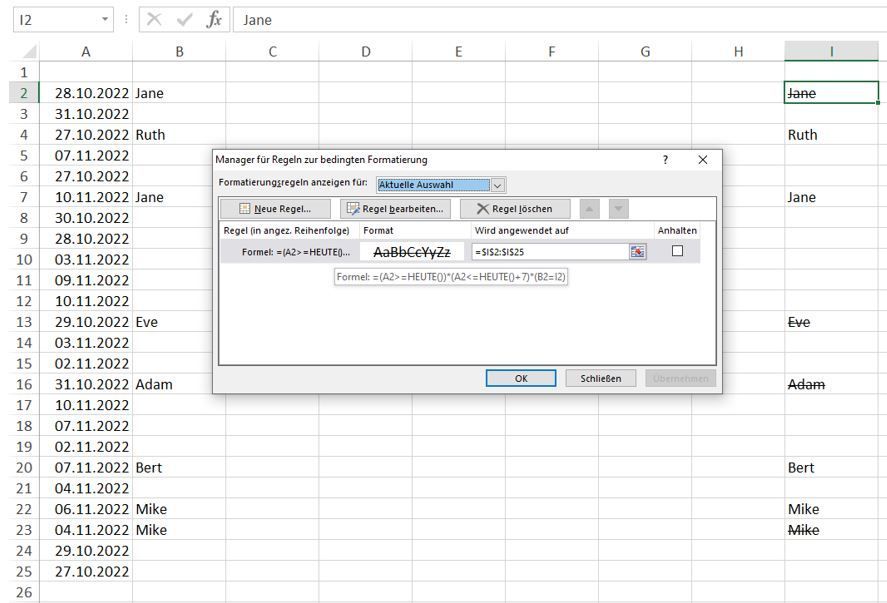887x603 pixels.
Task: Click Regel (in angez. Reihenfolge) header
Action: point(289,230)
